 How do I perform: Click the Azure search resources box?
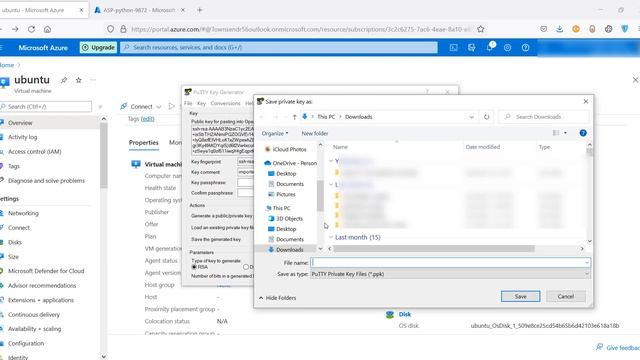(x=279, y=48)
